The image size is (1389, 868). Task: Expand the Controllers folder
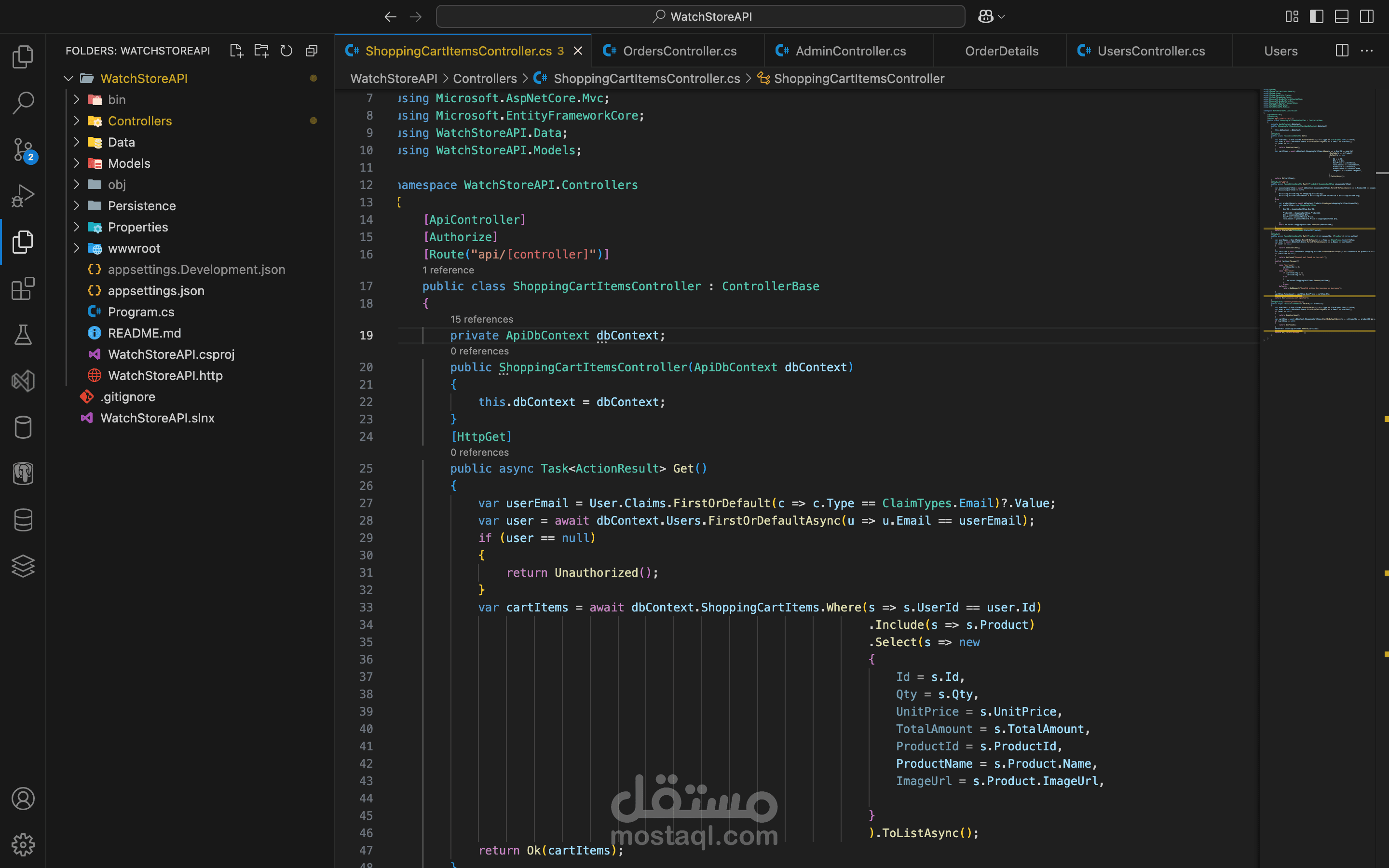tap(76, 121)
